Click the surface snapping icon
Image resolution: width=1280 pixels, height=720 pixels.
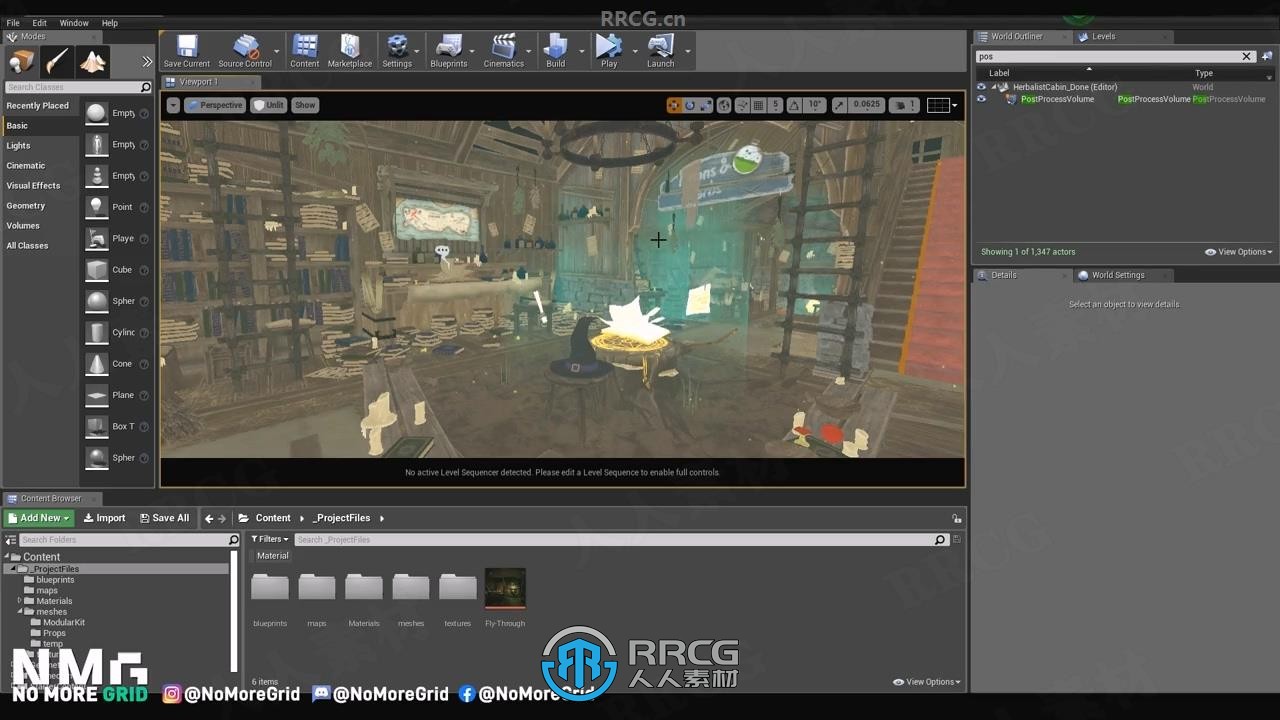click(x=741, y=105)
